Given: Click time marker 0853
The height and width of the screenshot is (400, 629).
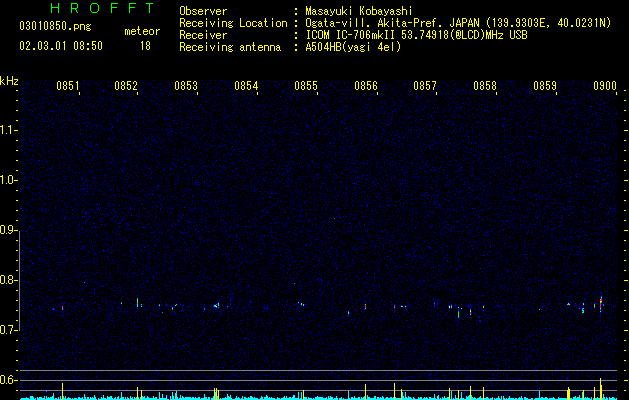Looking at the screenshot, I should click(186, 86).
